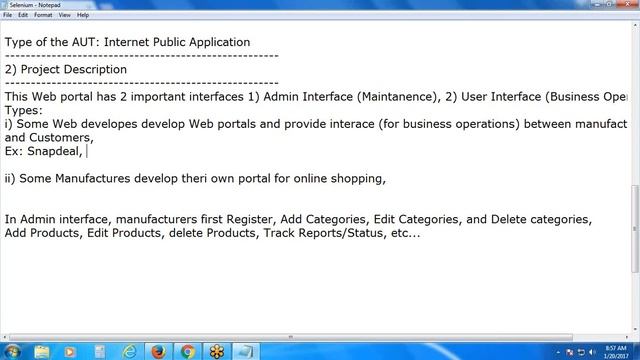Image resolution: width=640 pixels, height=360 pixels.
Task: Launch Windows Media Player from the taskbar
Action: coord(69,352)
